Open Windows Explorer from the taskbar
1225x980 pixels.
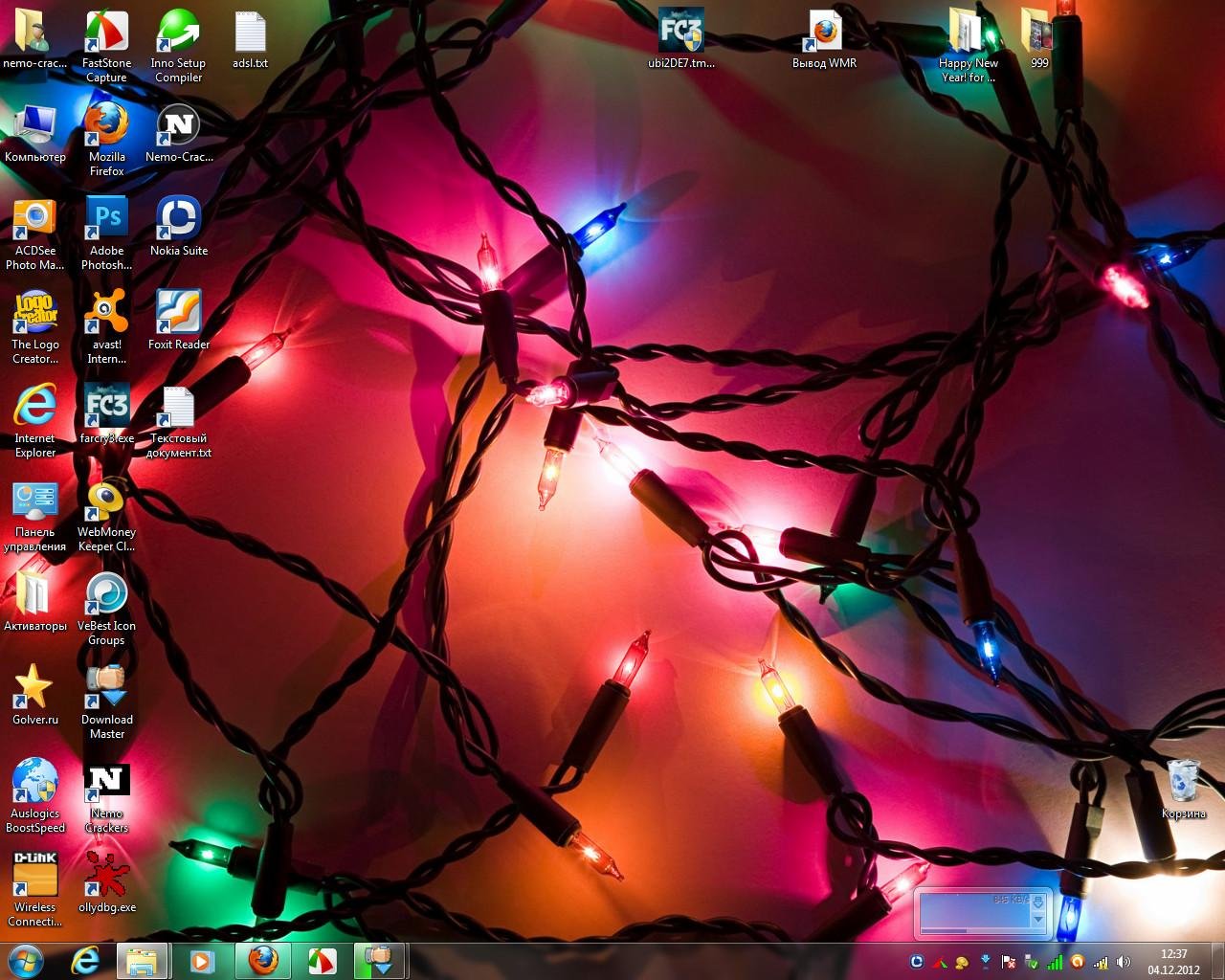[x=142, y=961]
